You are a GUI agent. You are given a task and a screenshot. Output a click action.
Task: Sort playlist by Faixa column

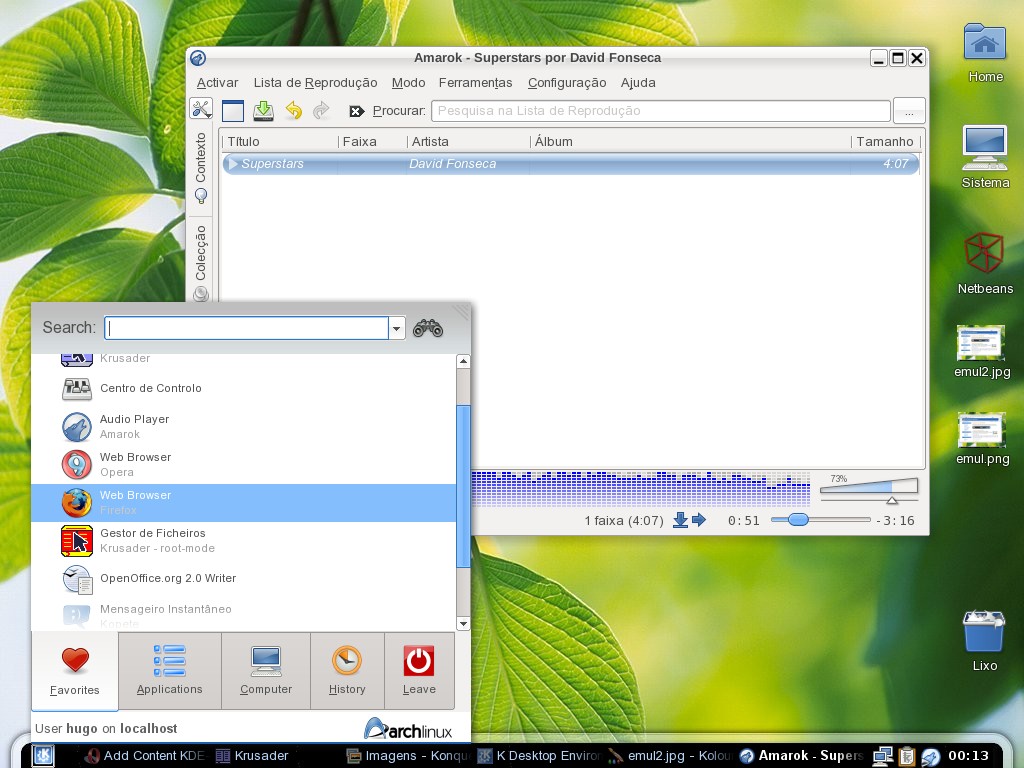pos(372,142)
